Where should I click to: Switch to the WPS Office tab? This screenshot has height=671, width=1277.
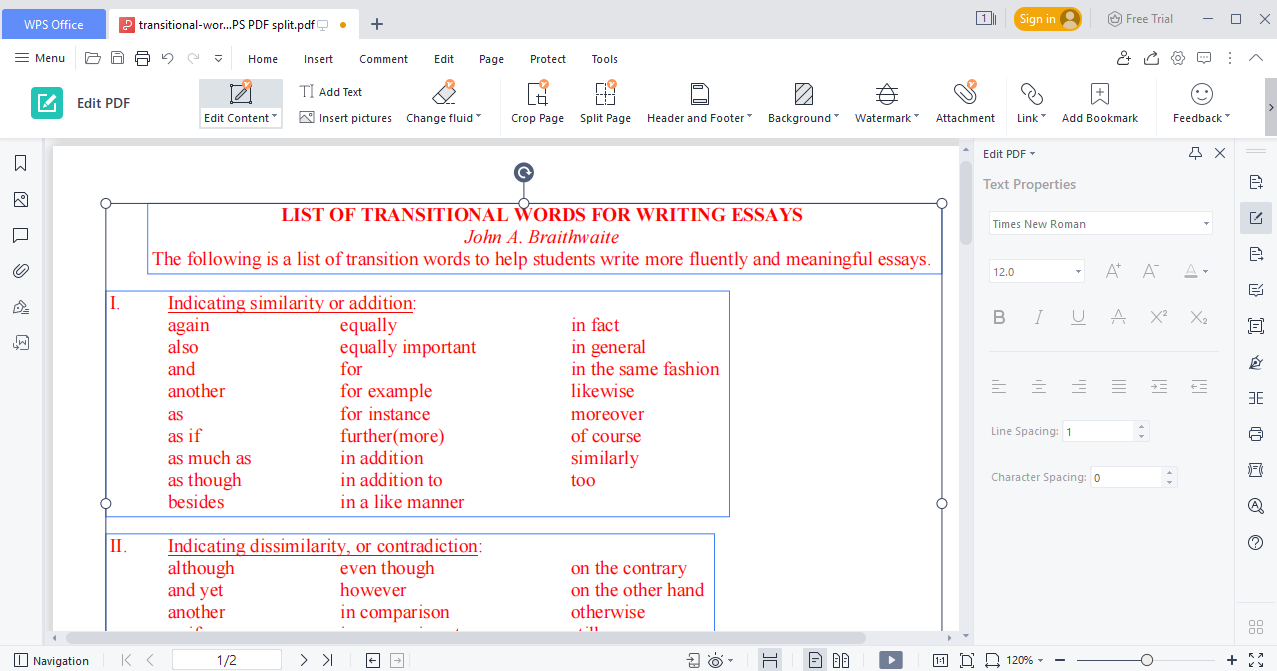coord(53,24)
